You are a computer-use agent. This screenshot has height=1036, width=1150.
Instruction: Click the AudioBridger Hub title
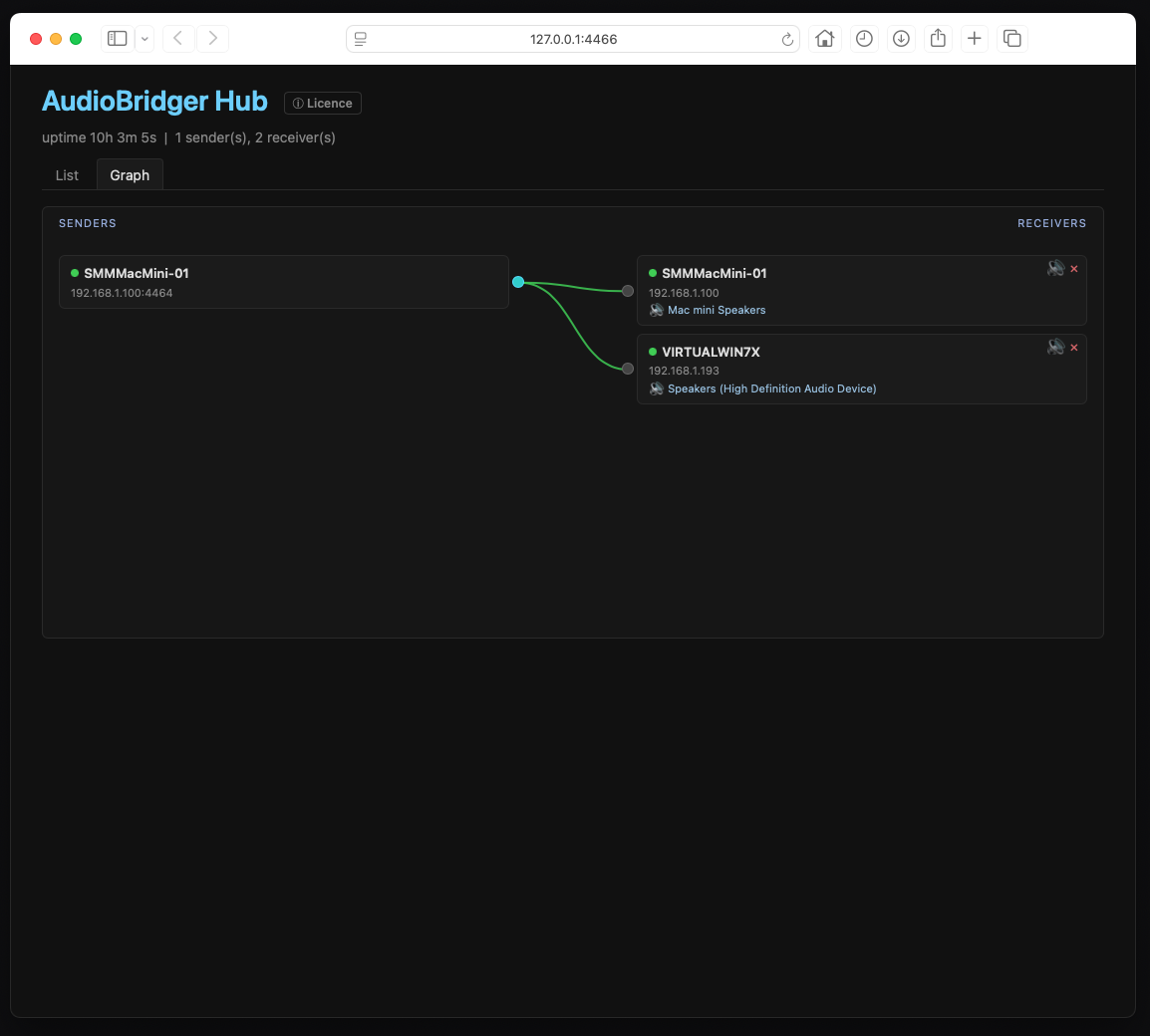154,102
